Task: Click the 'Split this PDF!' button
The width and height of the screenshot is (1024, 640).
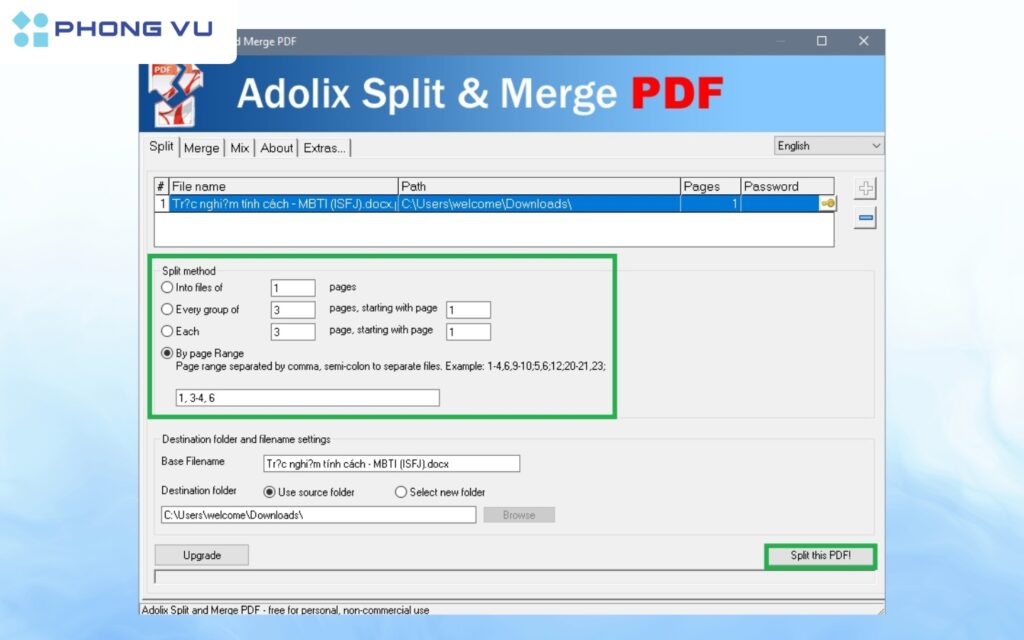Action: pyautogui.click(x=820, y=555)
